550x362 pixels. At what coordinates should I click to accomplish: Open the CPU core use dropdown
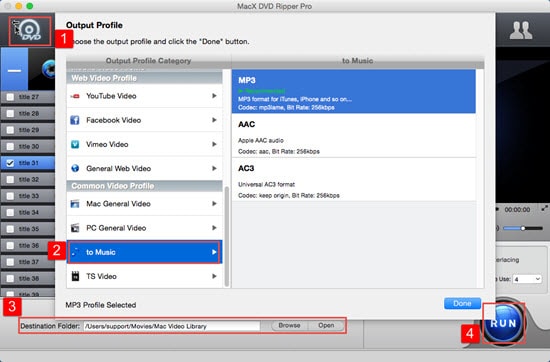tap(527, 279)
